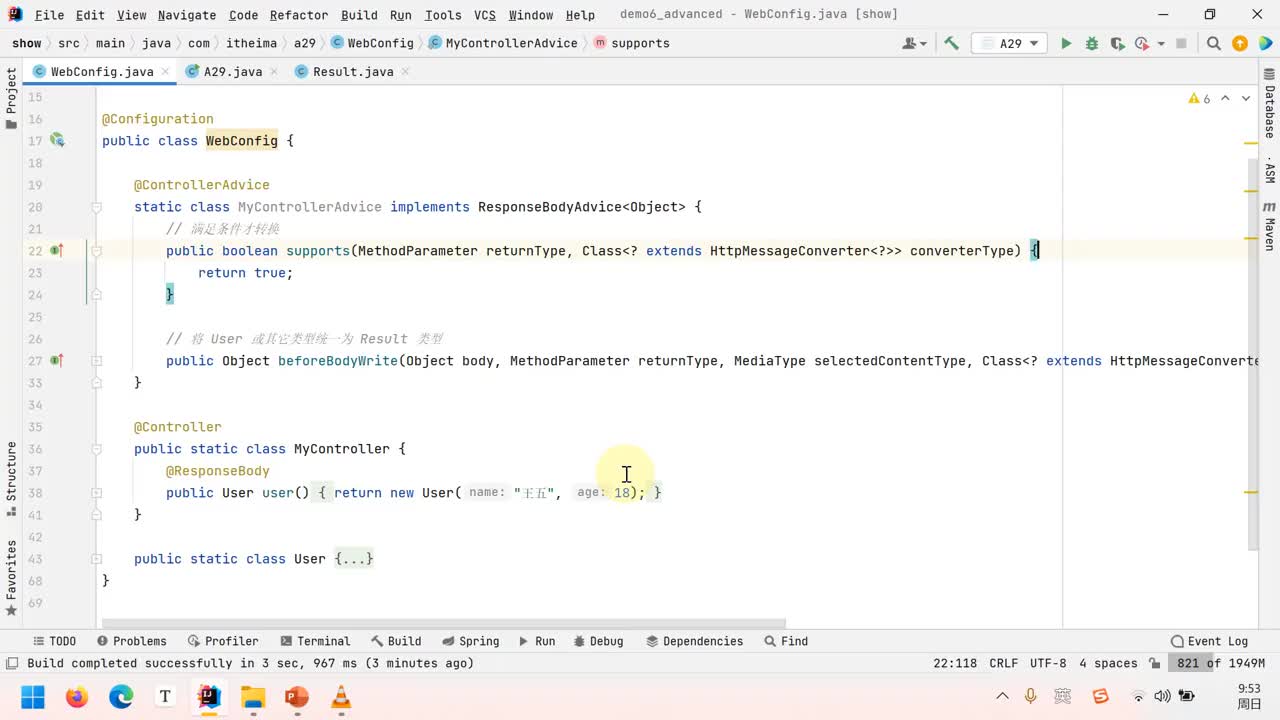Click the editor vertical scrollbar thumb
The width and height of the screenshot is (1280, 720).
click(x=1253, y=353)
